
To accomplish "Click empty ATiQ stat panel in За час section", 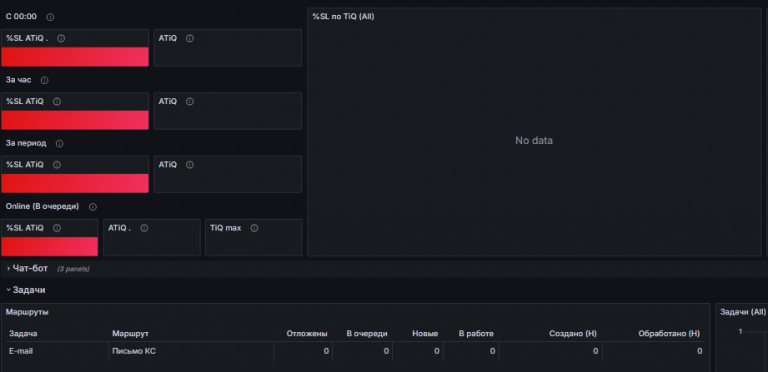I will 228,111.
